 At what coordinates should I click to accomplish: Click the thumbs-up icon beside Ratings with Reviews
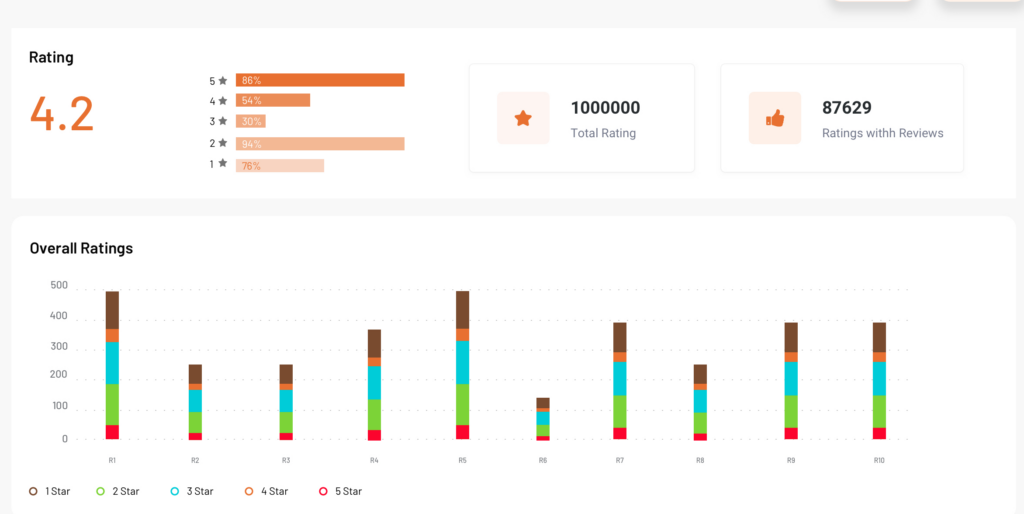(x=775, y=118)
